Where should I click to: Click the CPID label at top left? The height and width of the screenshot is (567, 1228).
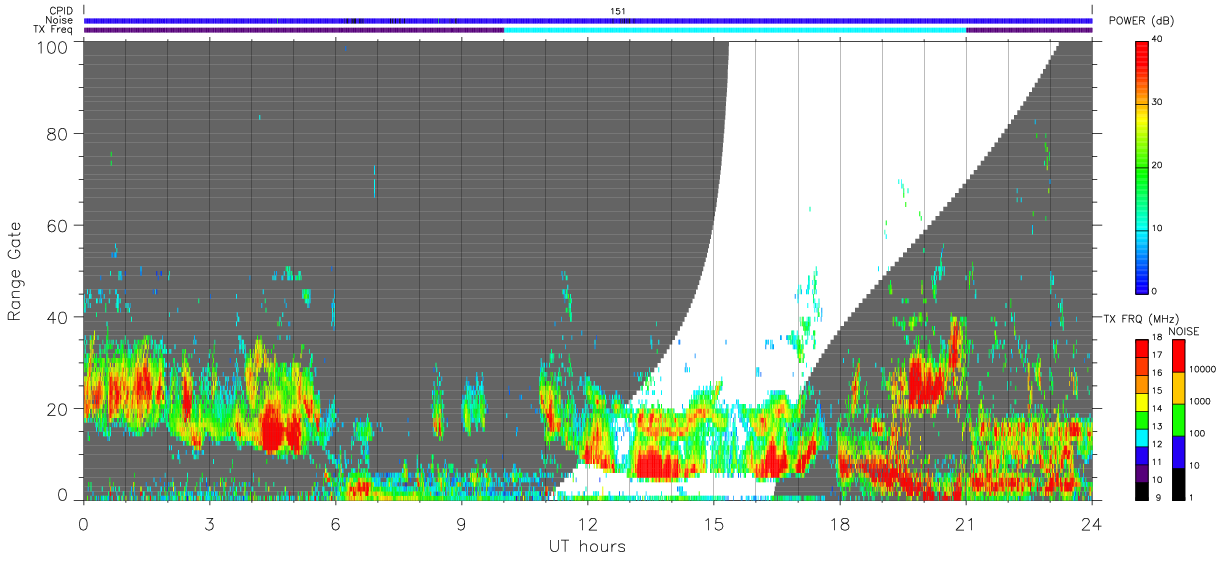60,11
